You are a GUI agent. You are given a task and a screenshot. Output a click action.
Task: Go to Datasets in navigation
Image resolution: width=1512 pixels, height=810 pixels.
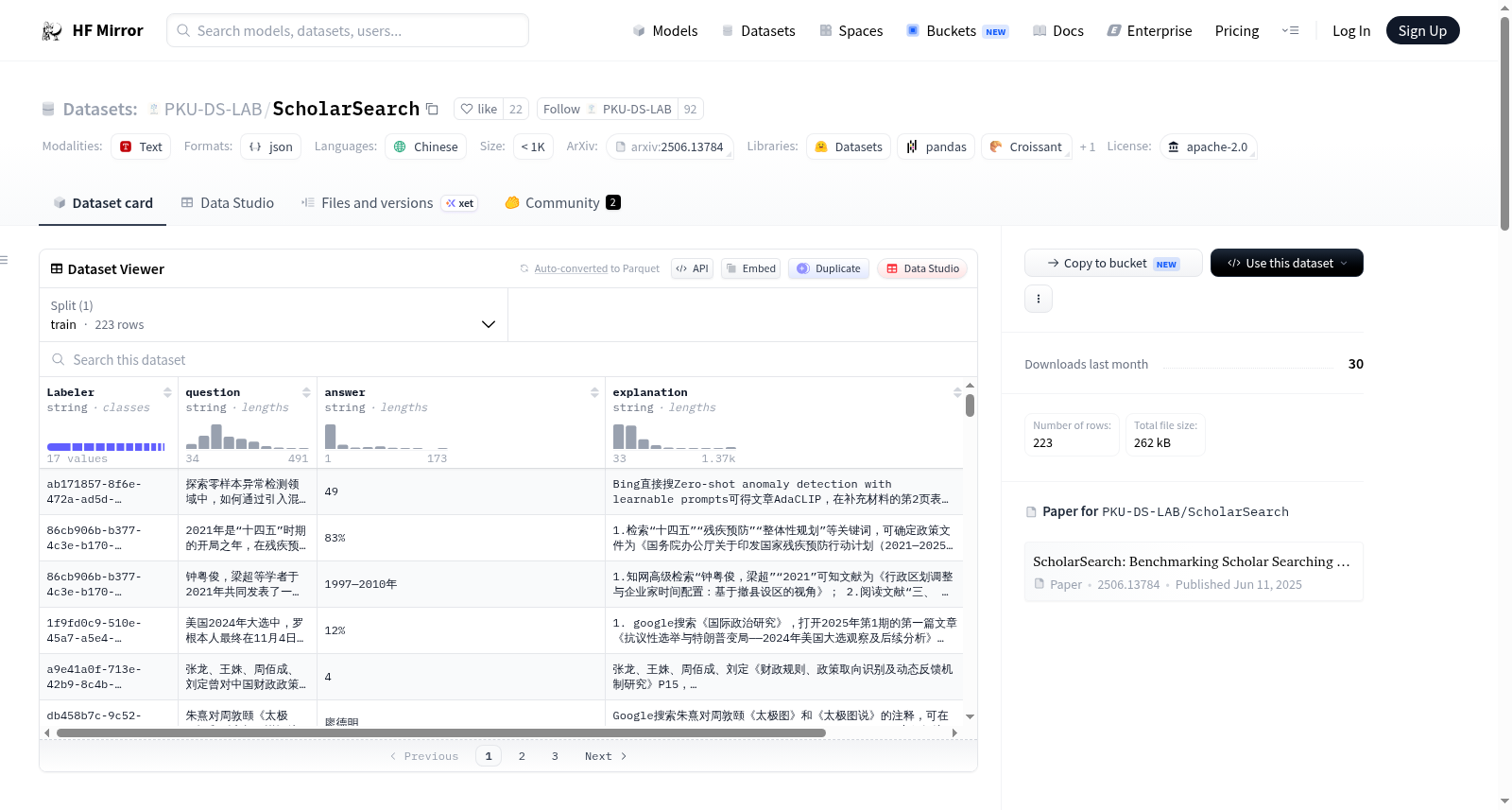click(758, 30)
